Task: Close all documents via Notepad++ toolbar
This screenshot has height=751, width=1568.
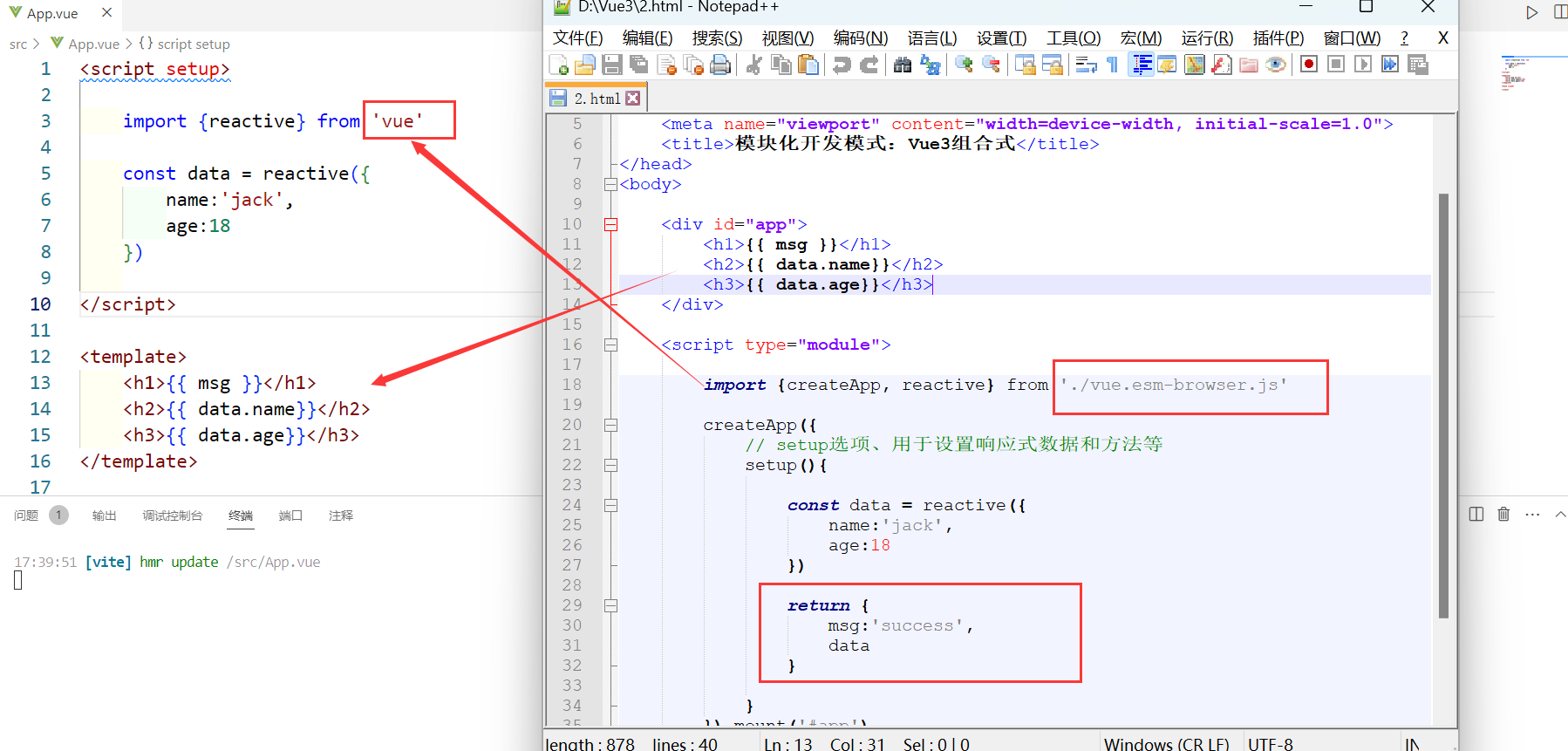Action: [x=694, y=65]
